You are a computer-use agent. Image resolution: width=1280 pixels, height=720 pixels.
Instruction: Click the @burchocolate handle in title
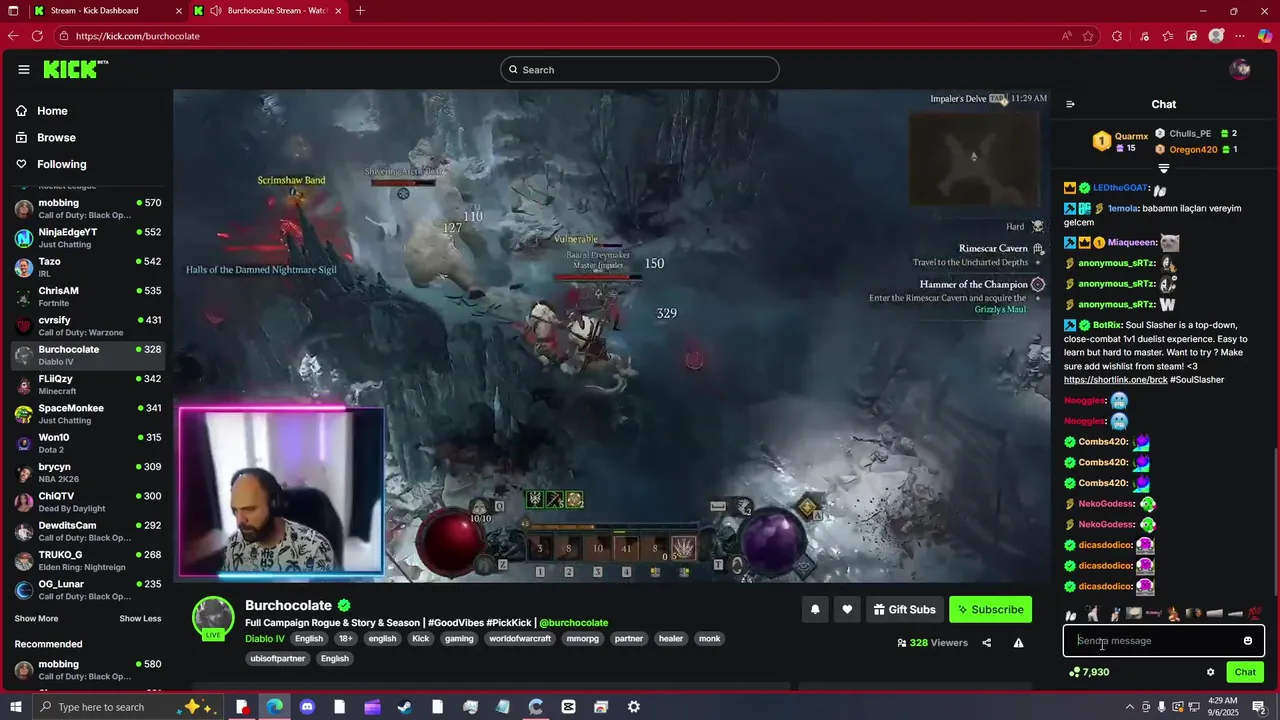[573, 623]
